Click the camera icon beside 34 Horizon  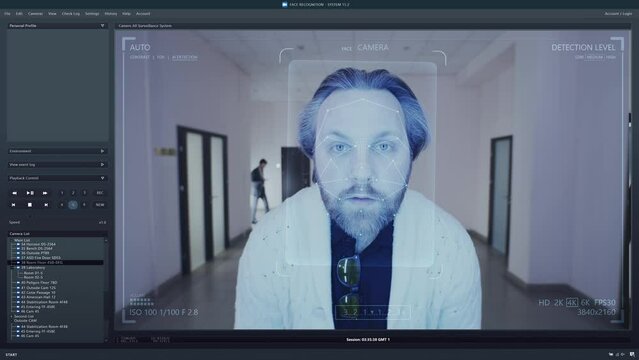coord(18,244)
